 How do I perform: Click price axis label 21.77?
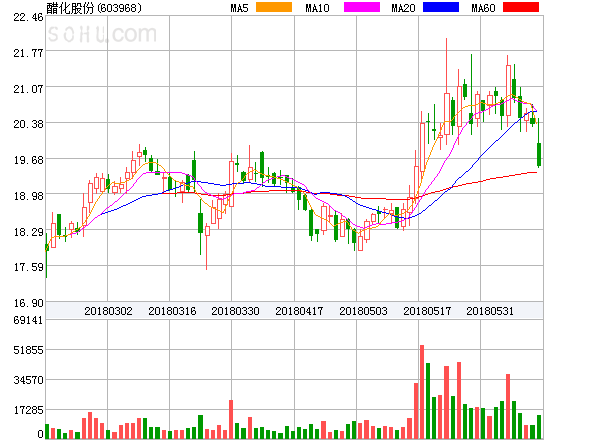[x=28, y=53]
